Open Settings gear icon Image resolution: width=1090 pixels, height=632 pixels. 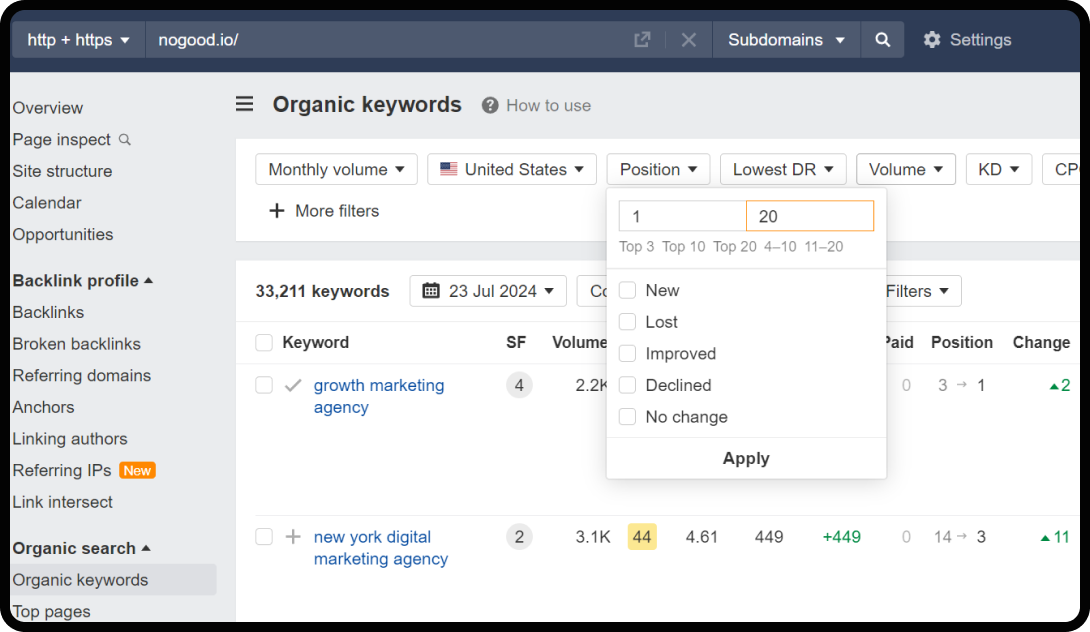tap(932, 40)
